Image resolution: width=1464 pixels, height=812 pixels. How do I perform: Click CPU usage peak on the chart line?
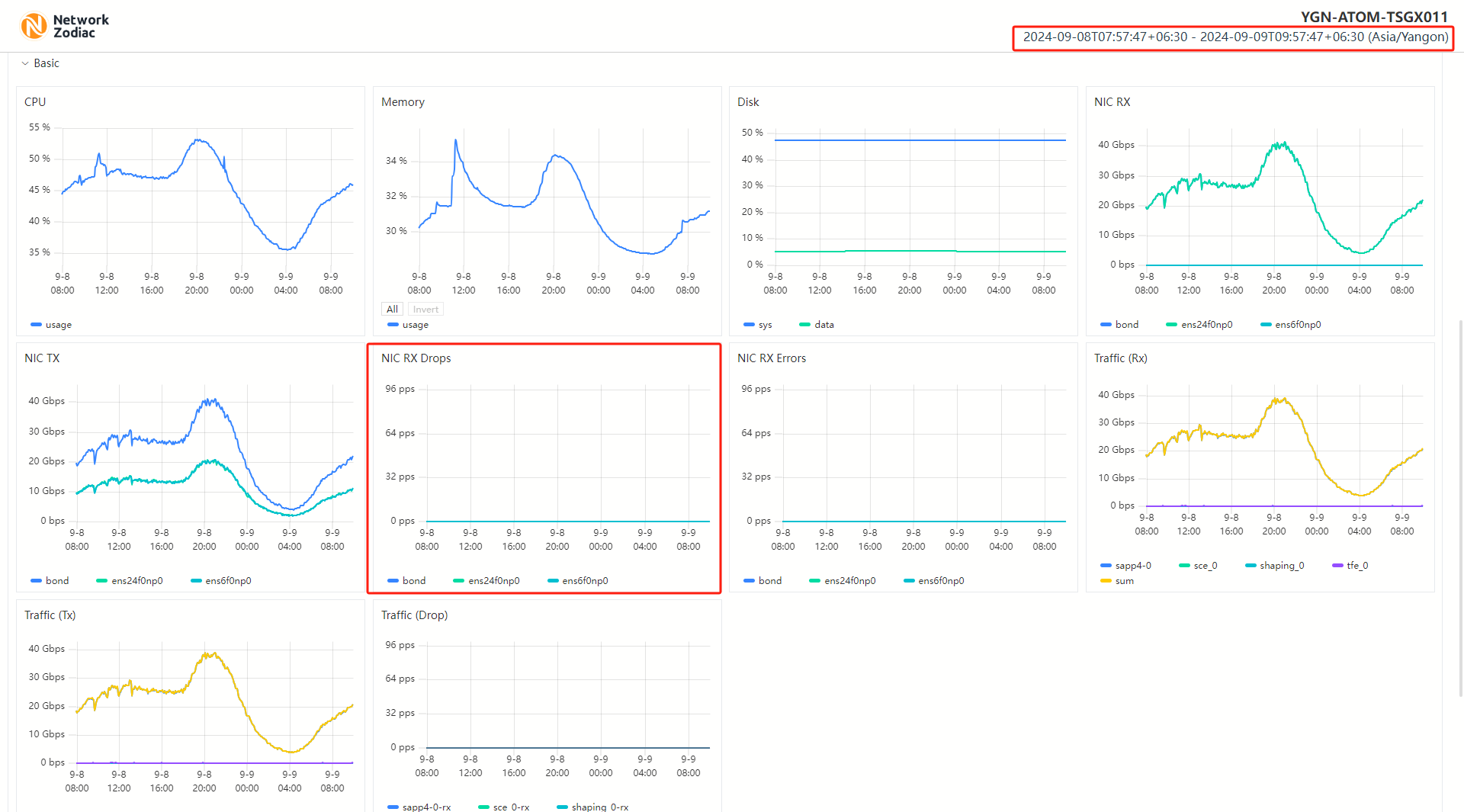[x=197, y=140]
